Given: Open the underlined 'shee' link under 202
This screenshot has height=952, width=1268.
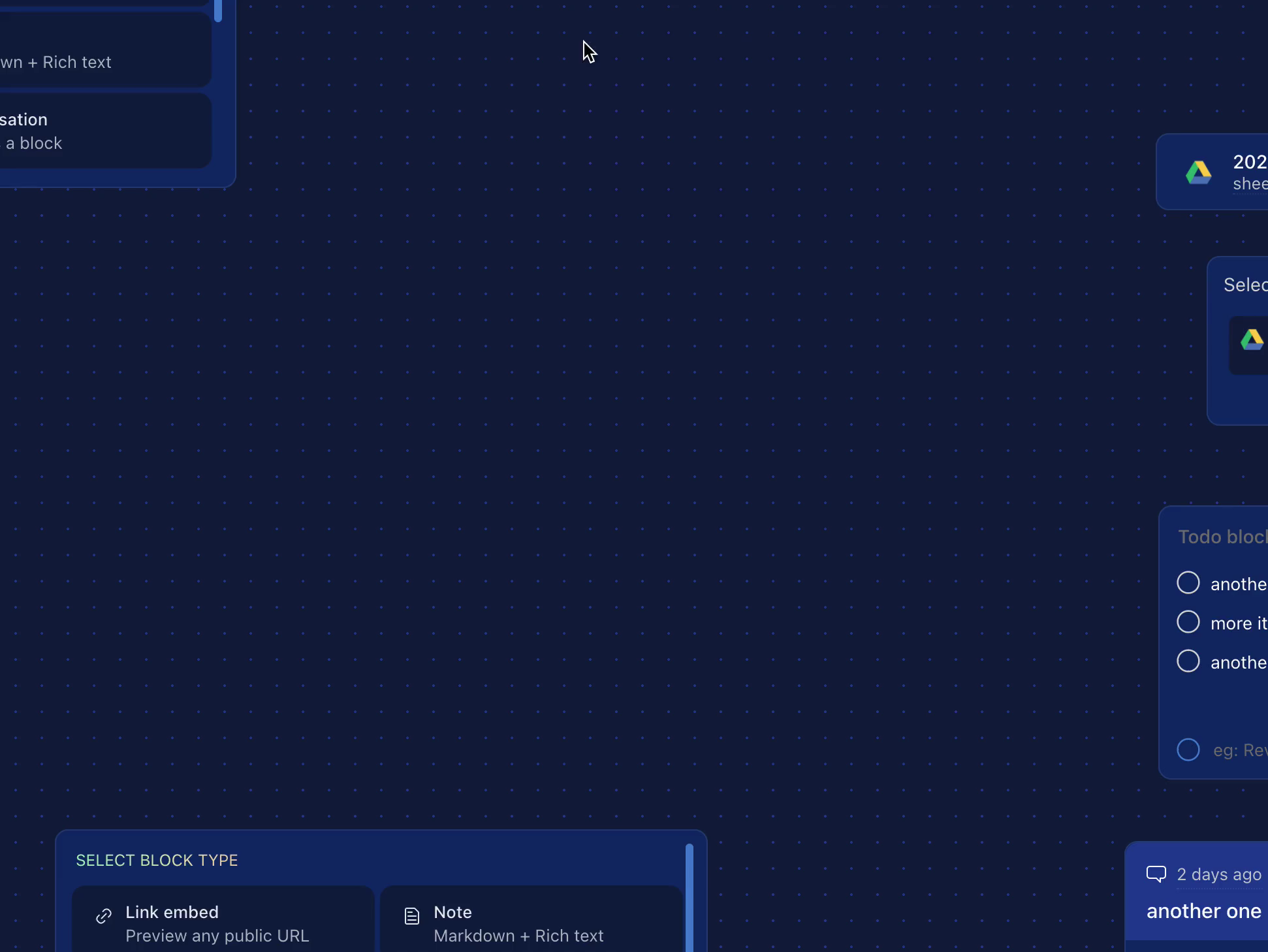Looking at the screenshot, I should point(1250,184).
